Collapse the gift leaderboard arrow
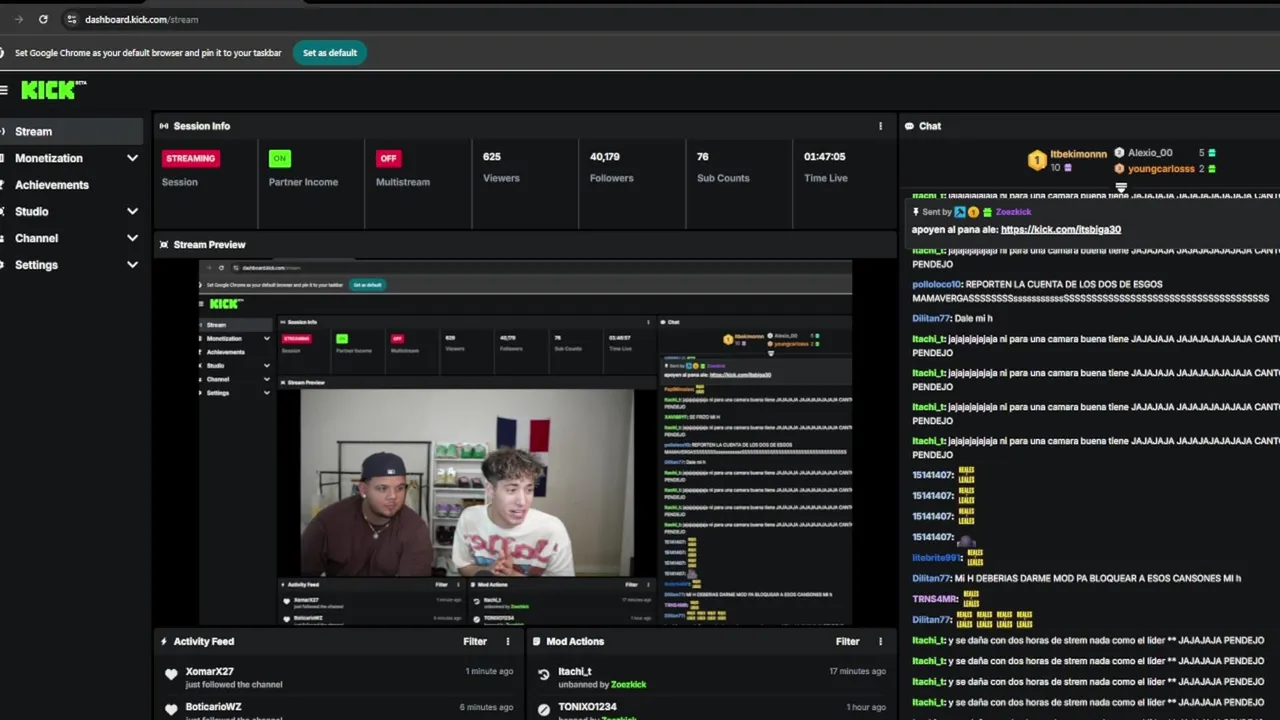Image resolution: width=1280 pixels, height=720 pixels. tap(1121, 187)
